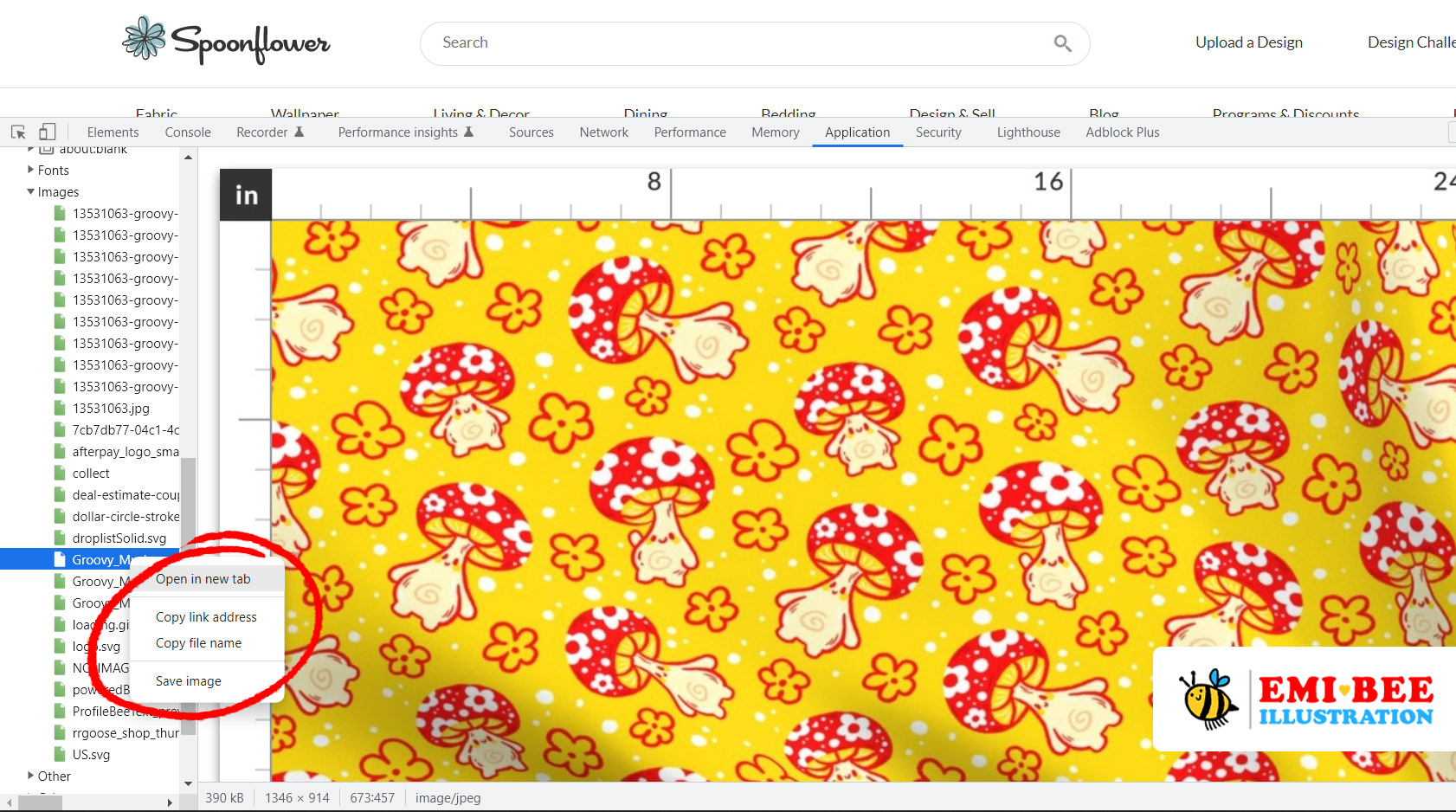The height and width of the screenshot is (812, 1456).
Task: Switch to the Memory tab
Action: (x=776, y=132)
